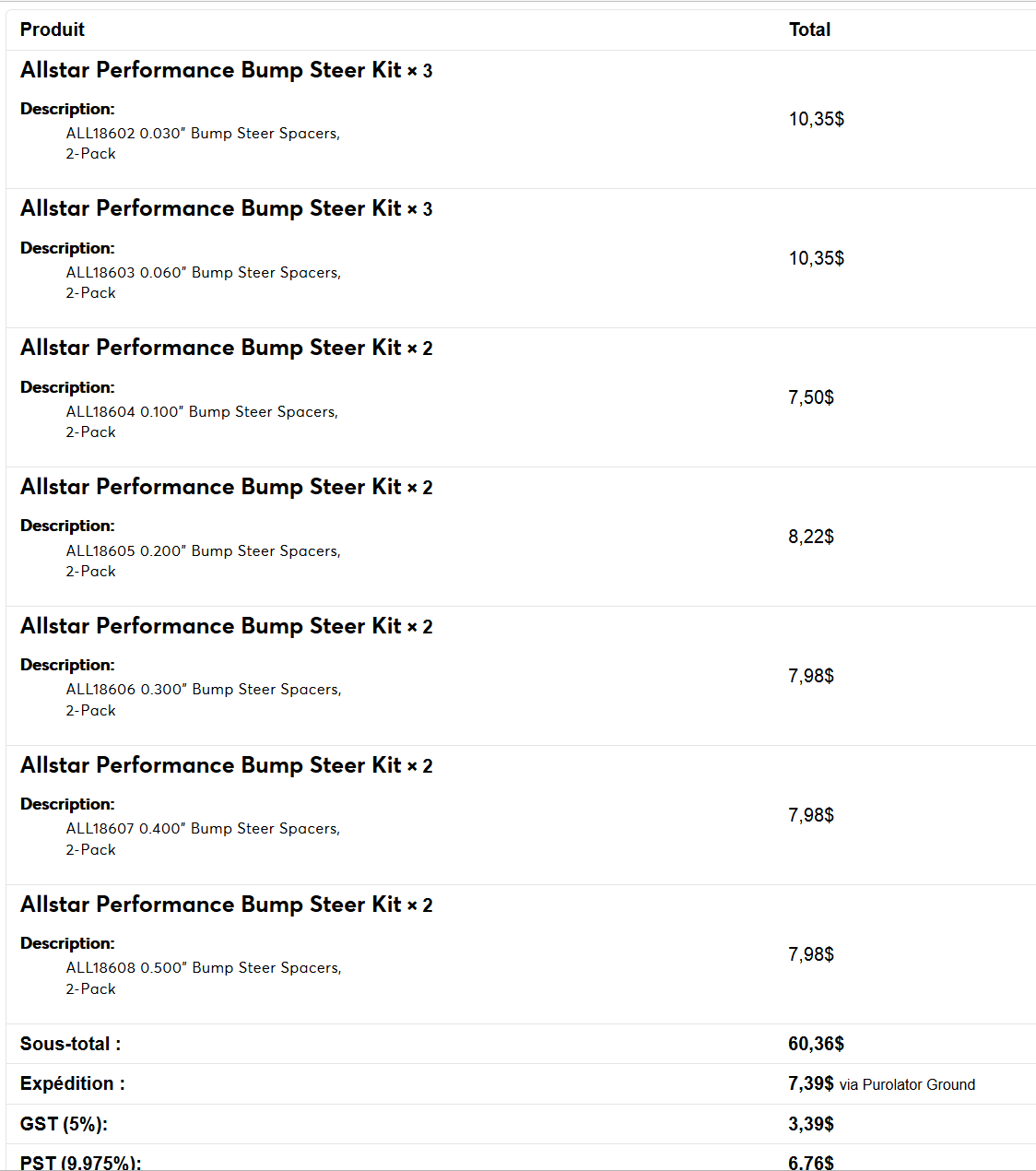The height and width of the screenshot is (1171, 1036).
Task: Click the 60,36$ subtotal value
Action: coord(816,1044)
